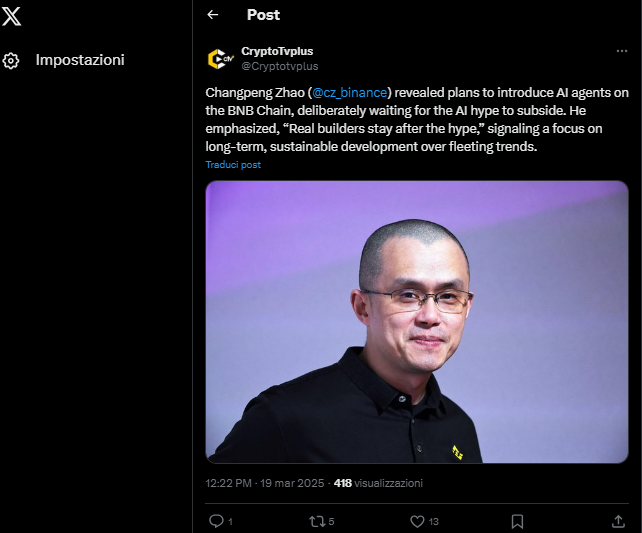Click the @Cryptotvplus handle

pos(279,66)
